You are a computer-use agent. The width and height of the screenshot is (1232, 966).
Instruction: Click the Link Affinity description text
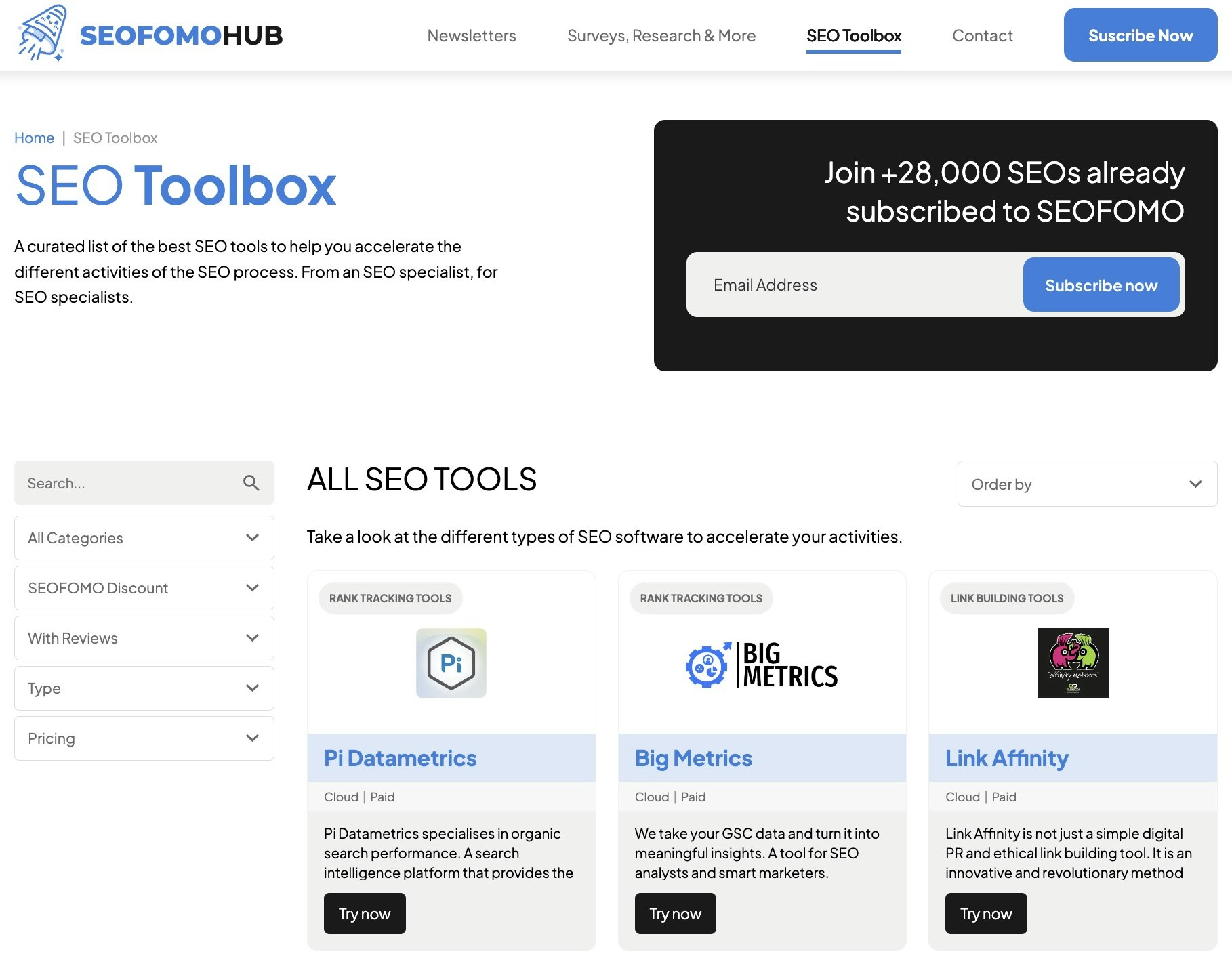pos(1069,853)
